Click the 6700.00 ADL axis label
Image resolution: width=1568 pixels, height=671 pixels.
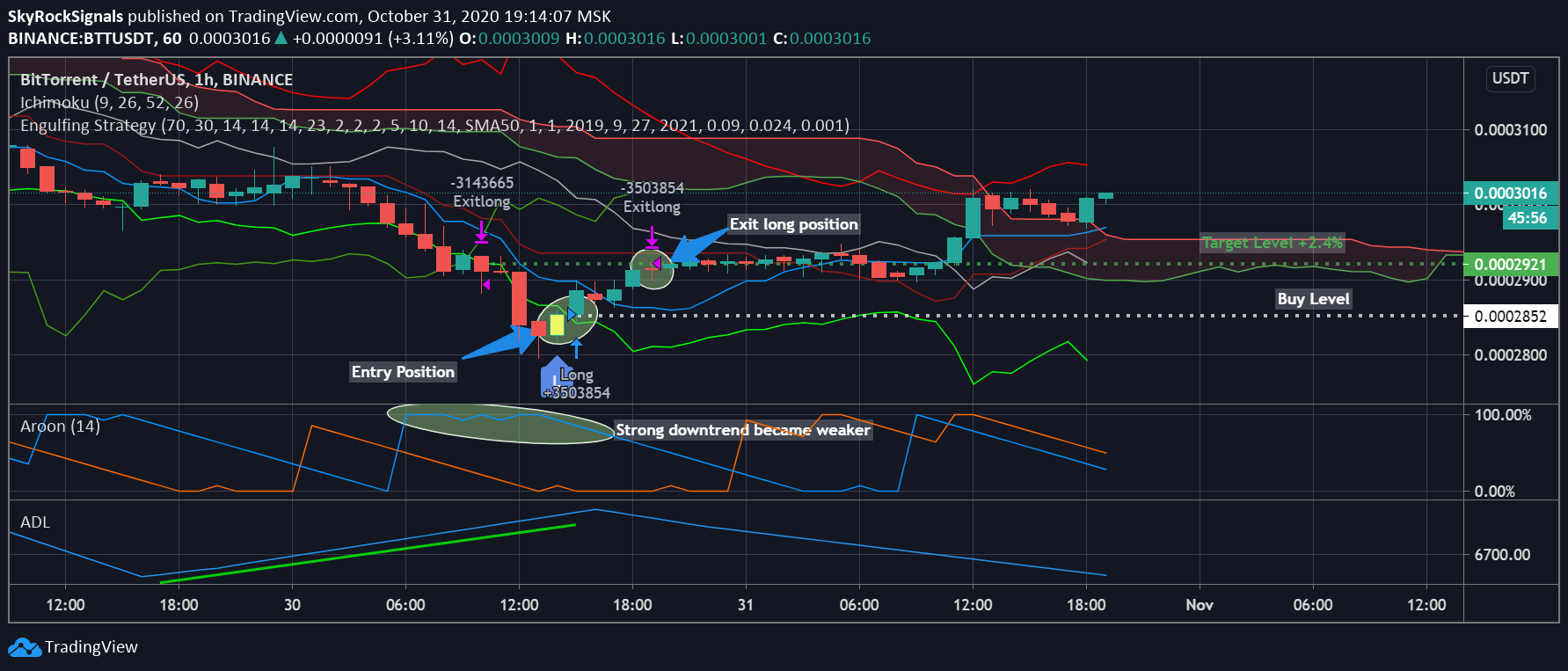(1503, 555)
